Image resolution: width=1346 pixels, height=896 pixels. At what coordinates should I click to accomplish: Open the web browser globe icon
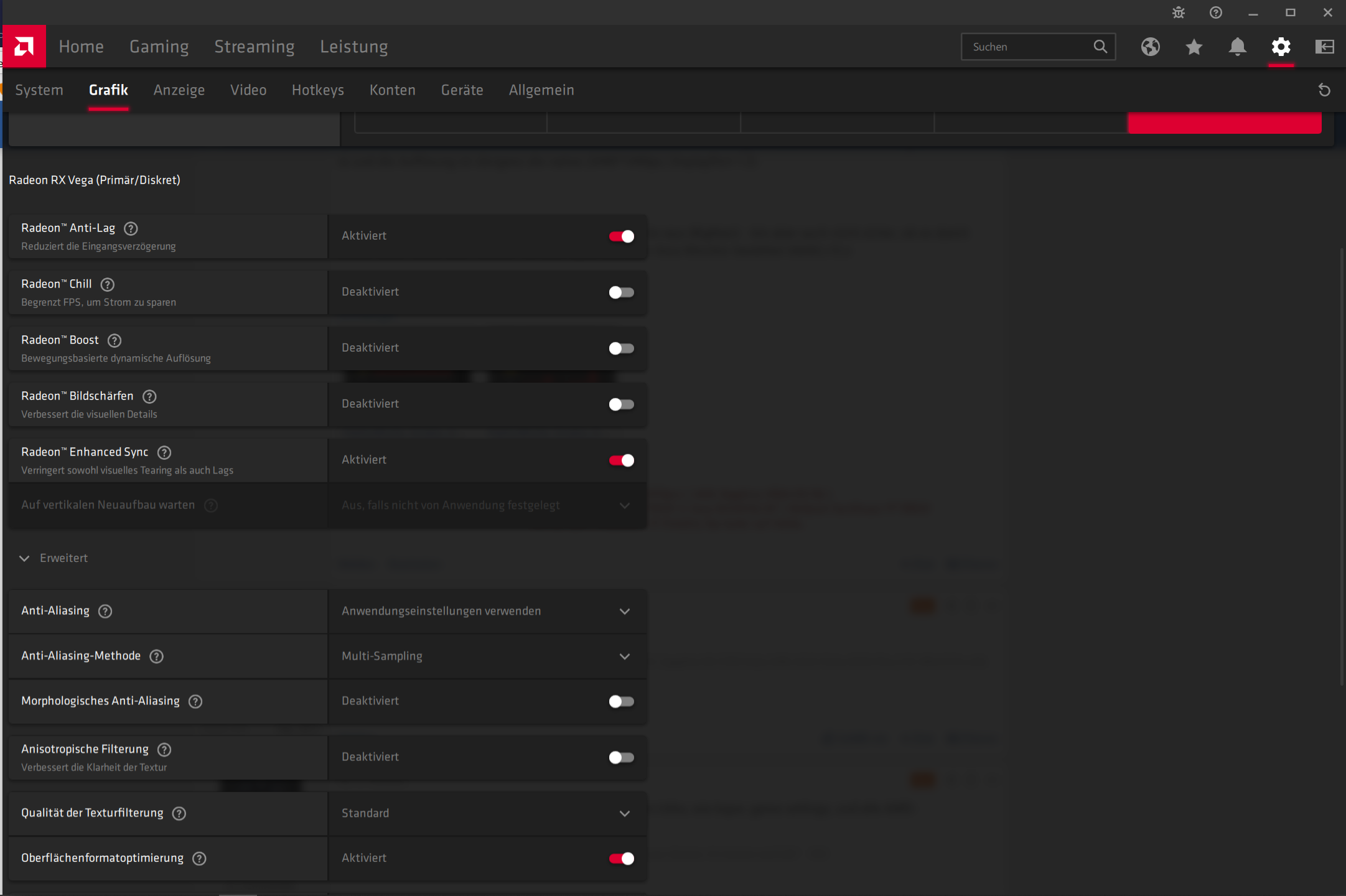[x=1150, y=47]
